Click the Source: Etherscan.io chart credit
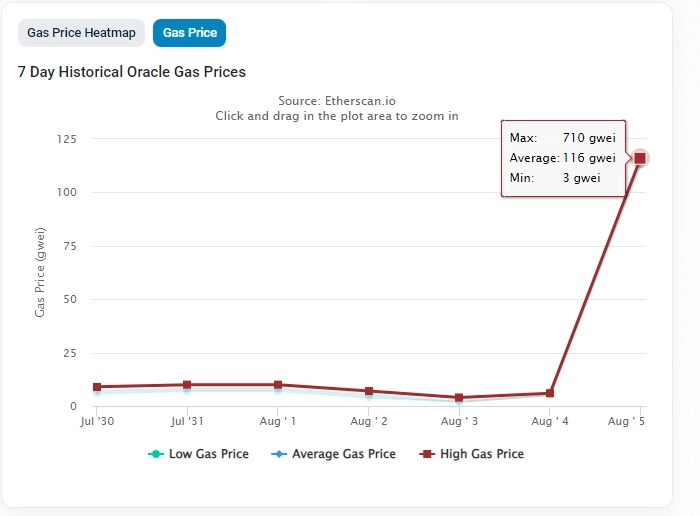This screenshot has width=700, height=516. [x=337, y=101]
